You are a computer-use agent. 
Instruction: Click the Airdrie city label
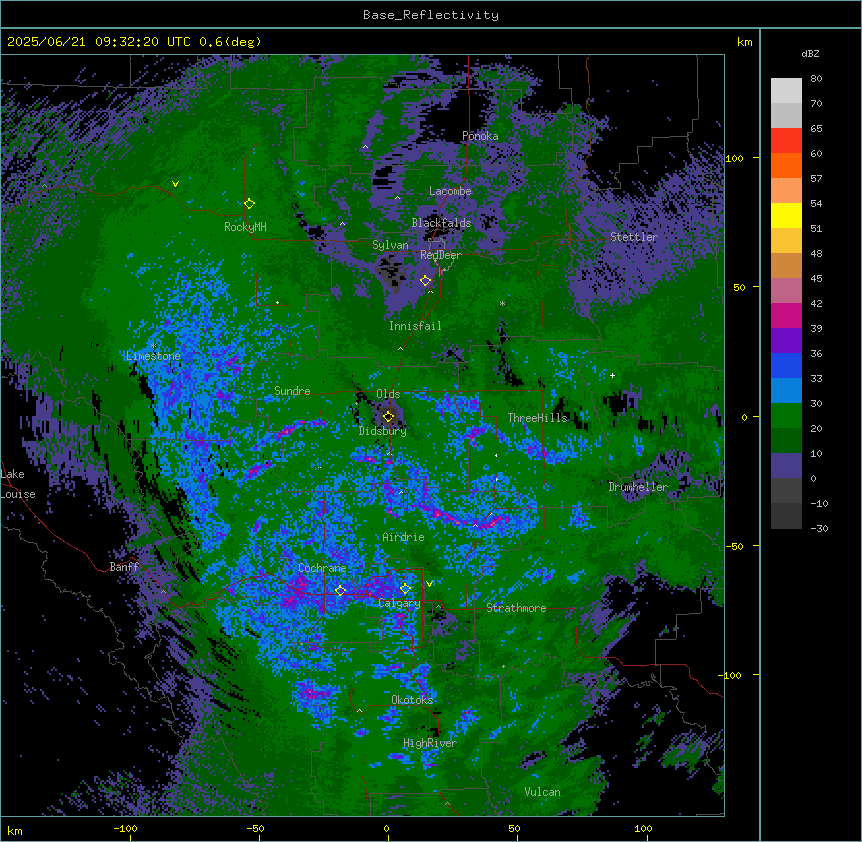pyautogui.click(x=404, y=537)
